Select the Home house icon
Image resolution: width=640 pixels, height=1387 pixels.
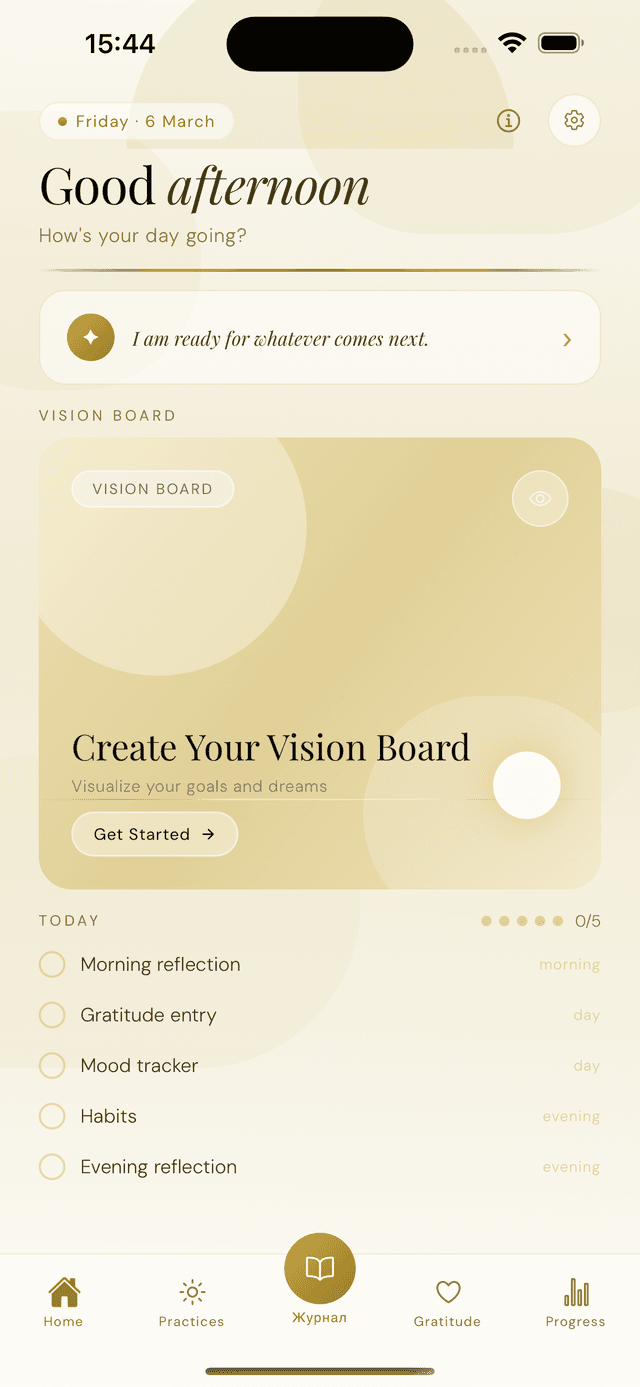[63, 1291]
